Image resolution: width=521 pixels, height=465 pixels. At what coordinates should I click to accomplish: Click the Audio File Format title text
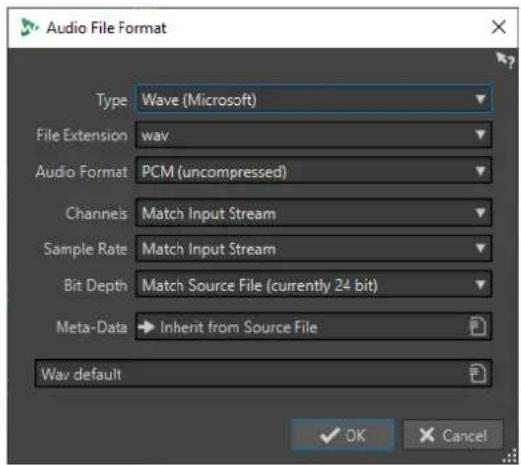(106, 28)
